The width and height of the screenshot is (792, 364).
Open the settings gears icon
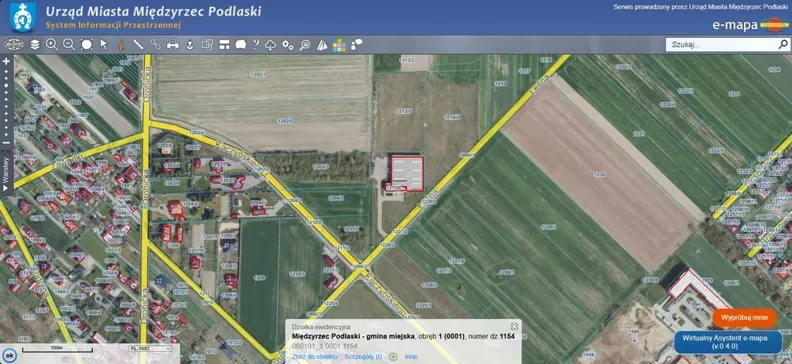(x=288, y=44)
